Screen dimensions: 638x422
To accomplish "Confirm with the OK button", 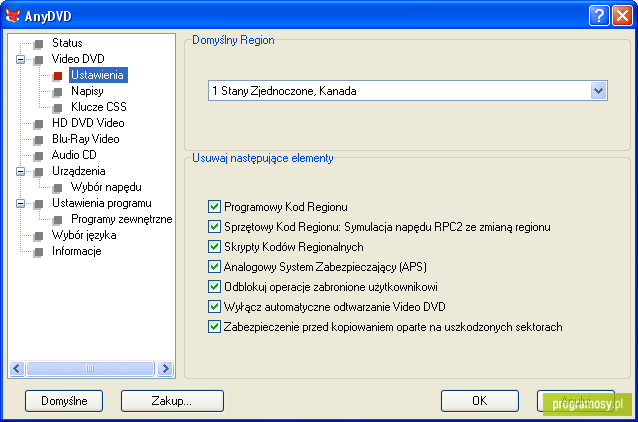I will [x=480, y=401].
